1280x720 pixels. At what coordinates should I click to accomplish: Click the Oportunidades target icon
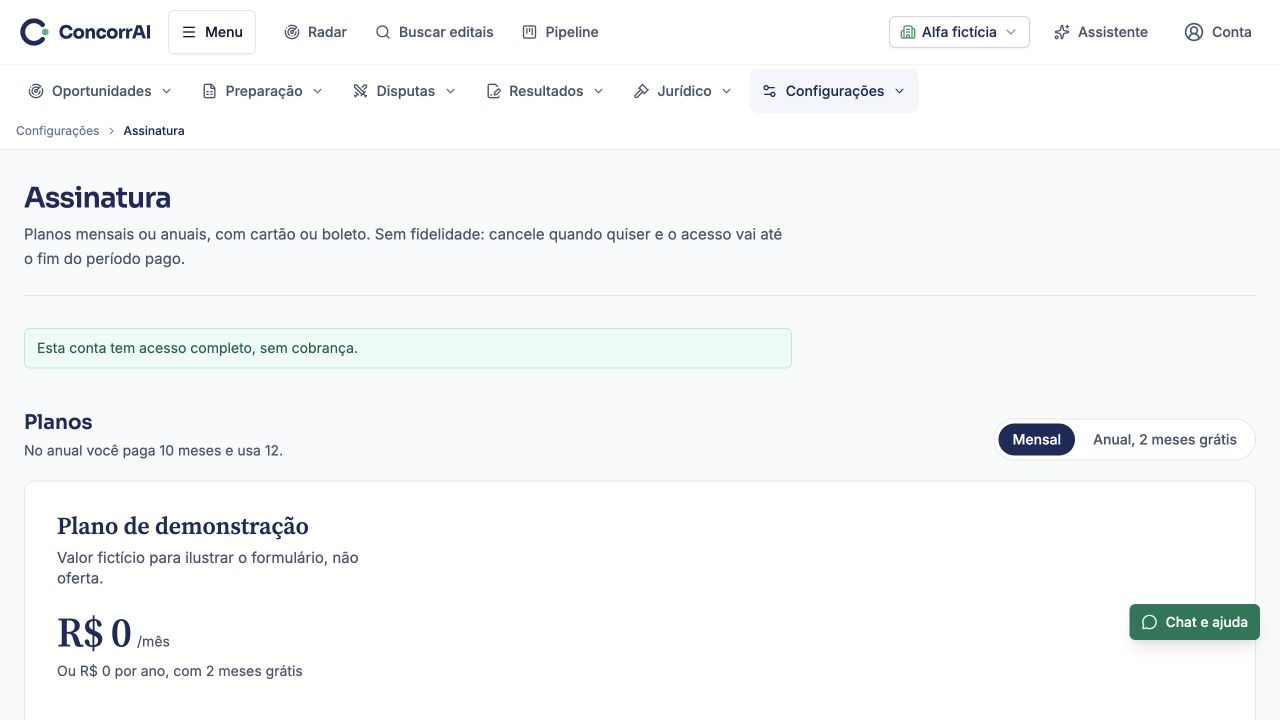tap(36, 91)
